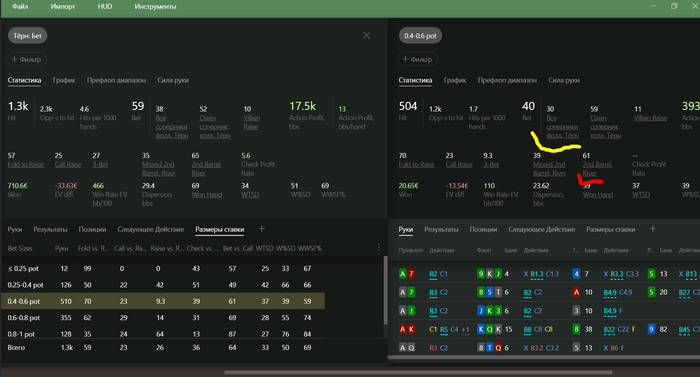
Task: Open the AK hand row
Action: coord(548,329)
